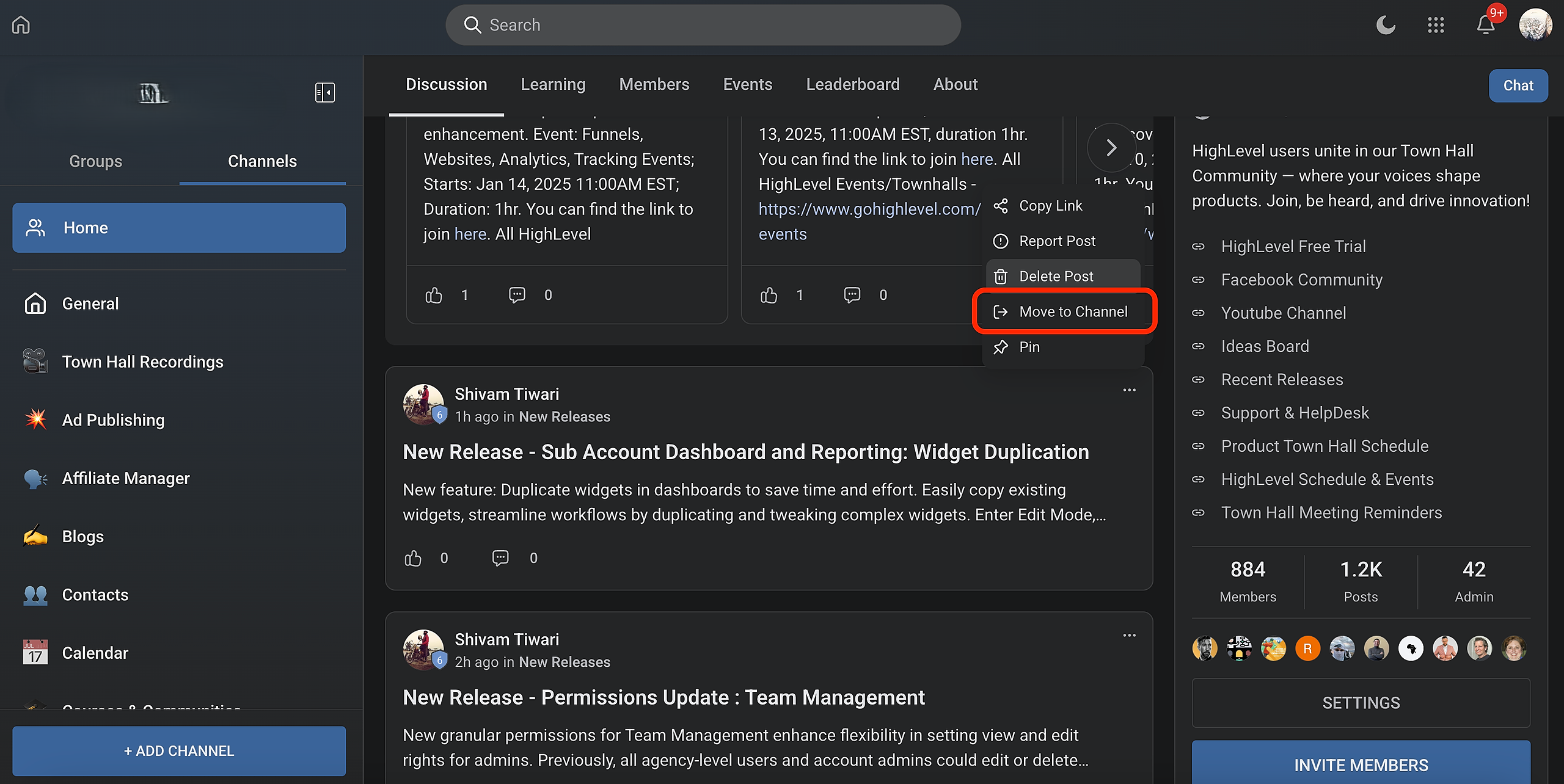This screenshot has width=1564, height=784.
Task: Open options menu for Widget Duplication post
Action: (1129, 390)
